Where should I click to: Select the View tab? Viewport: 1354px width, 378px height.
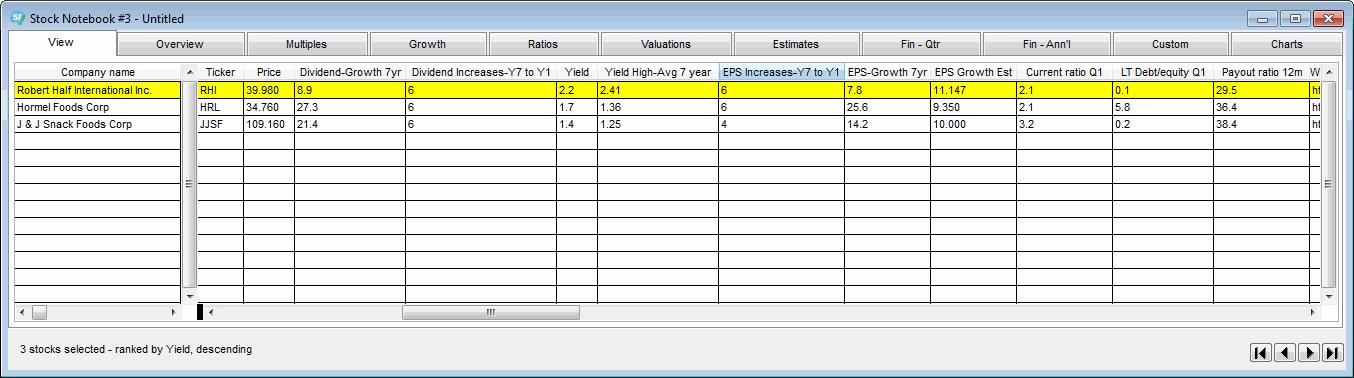tap(62, 42)
